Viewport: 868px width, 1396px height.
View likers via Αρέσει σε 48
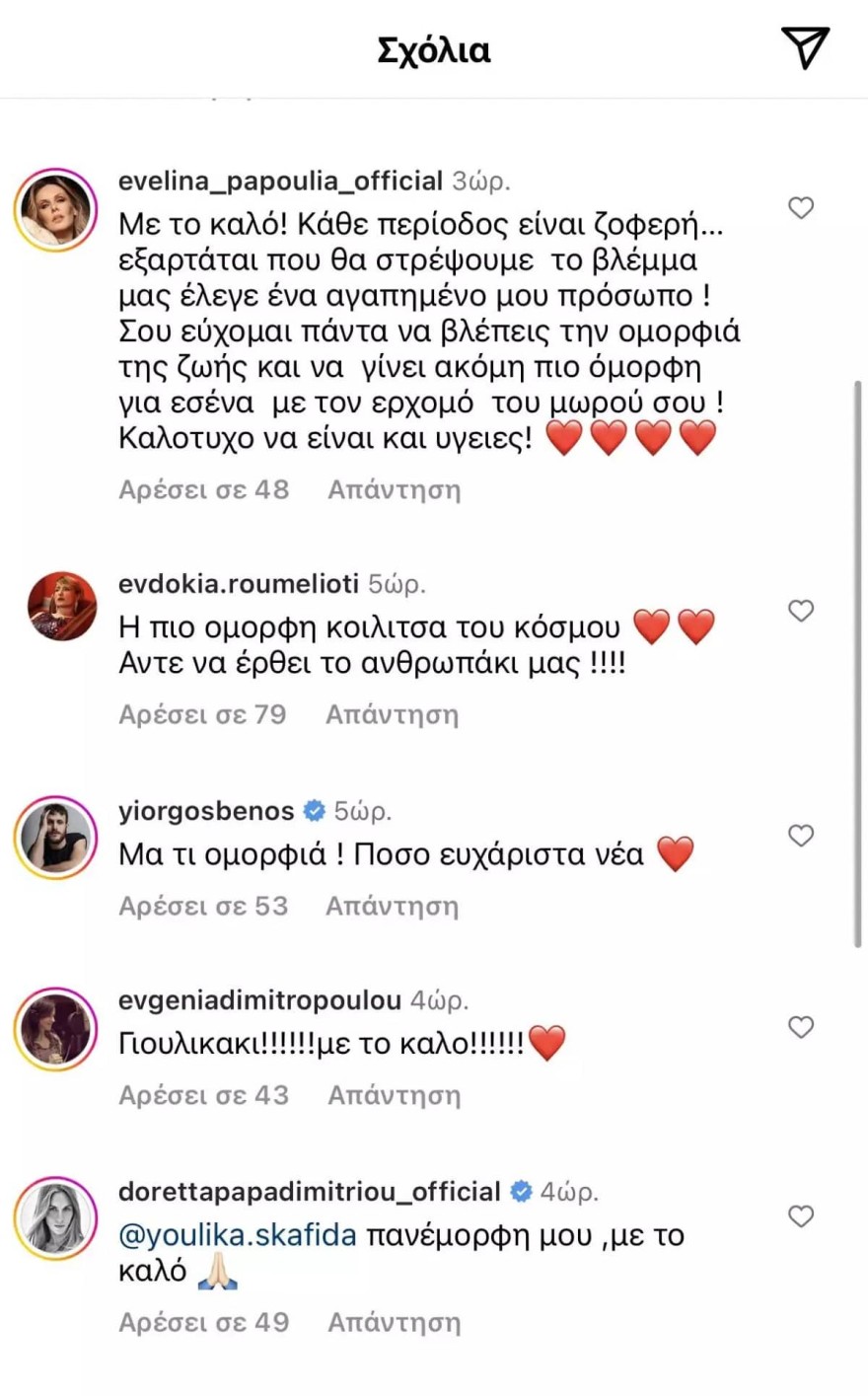click(x=203, y=489)
